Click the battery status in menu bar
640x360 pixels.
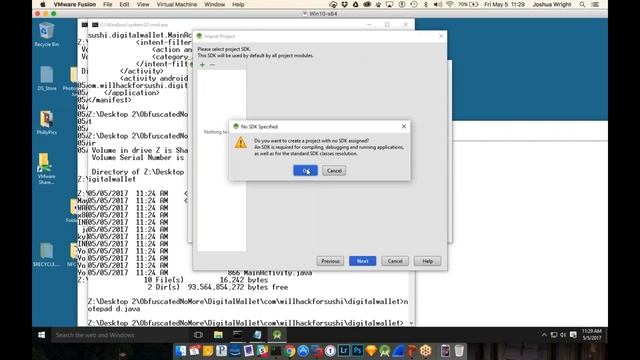click(x=468, y=4)
